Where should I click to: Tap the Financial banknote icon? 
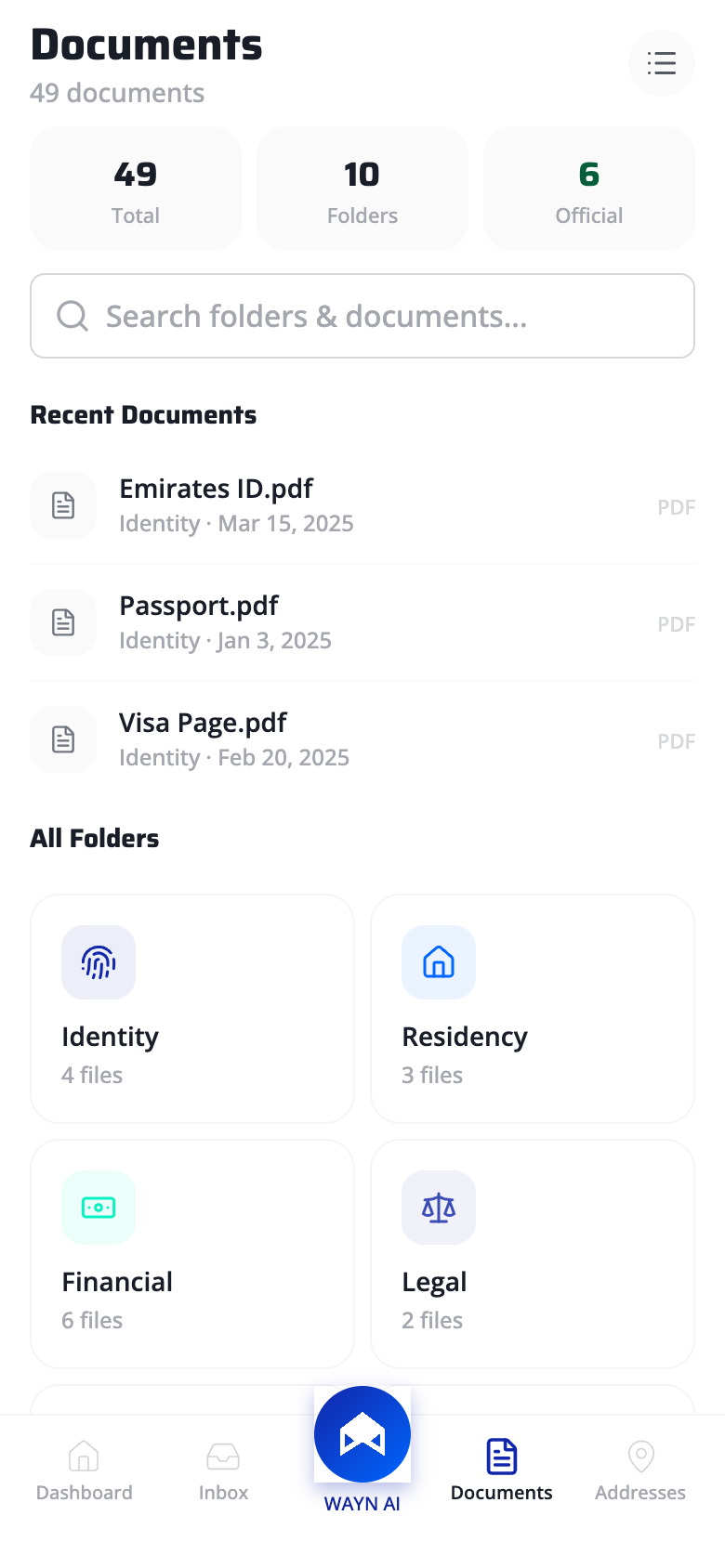99,1208
